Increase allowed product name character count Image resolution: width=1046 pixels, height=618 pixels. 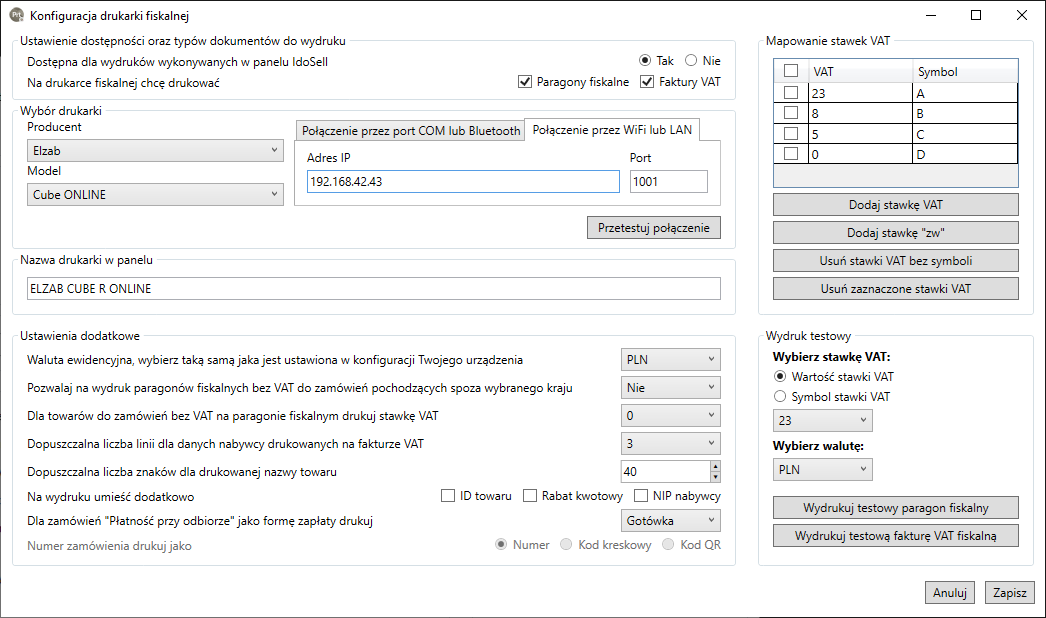(x=714, y=466)
